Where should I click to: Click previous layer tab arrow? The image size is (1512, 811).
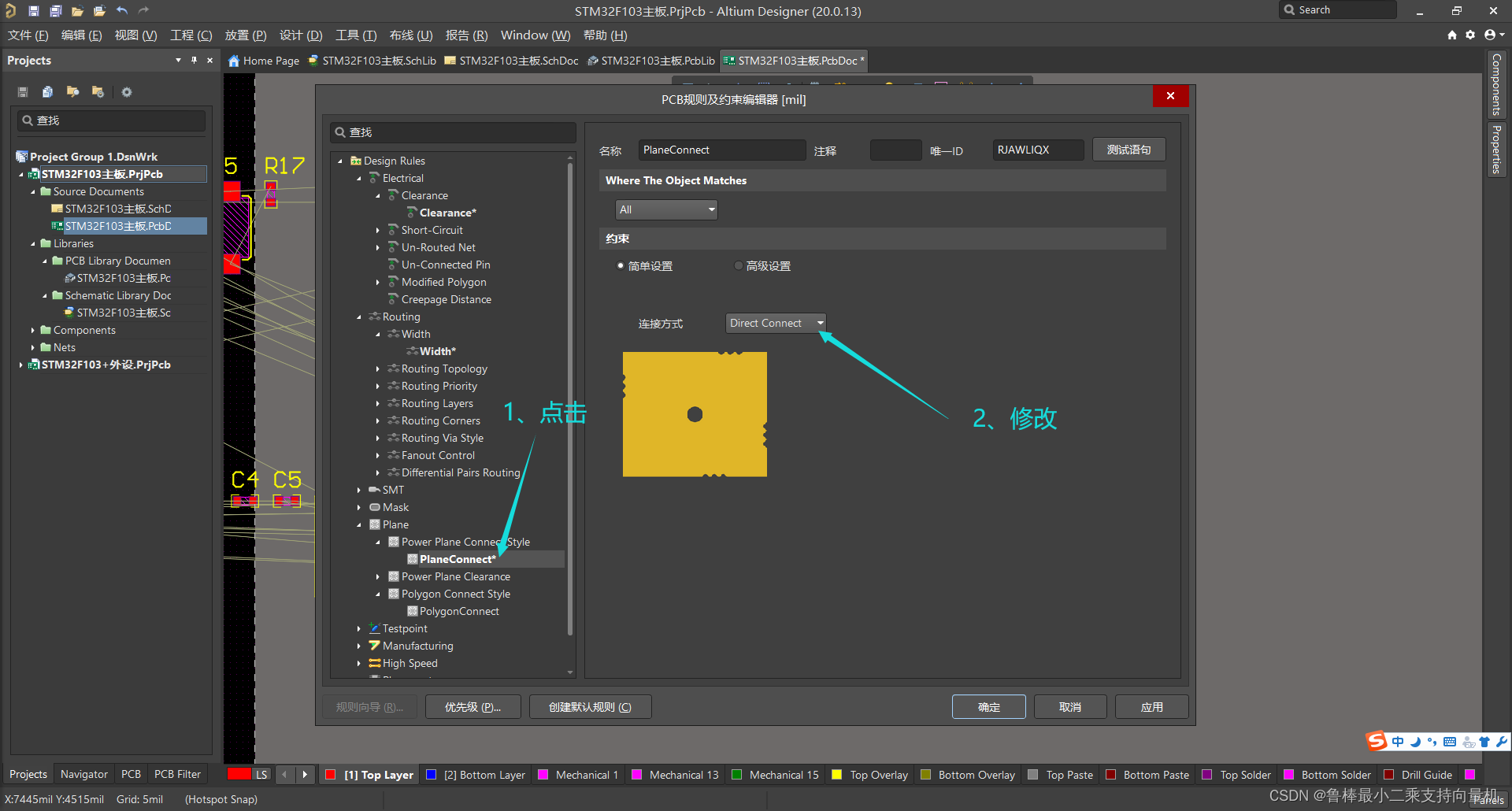284,775
